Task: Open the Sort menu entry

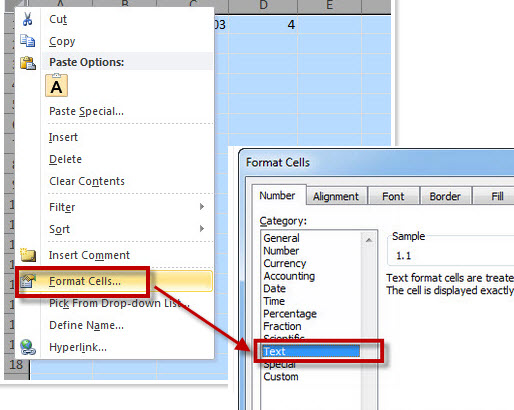Action: pos(59,229)
